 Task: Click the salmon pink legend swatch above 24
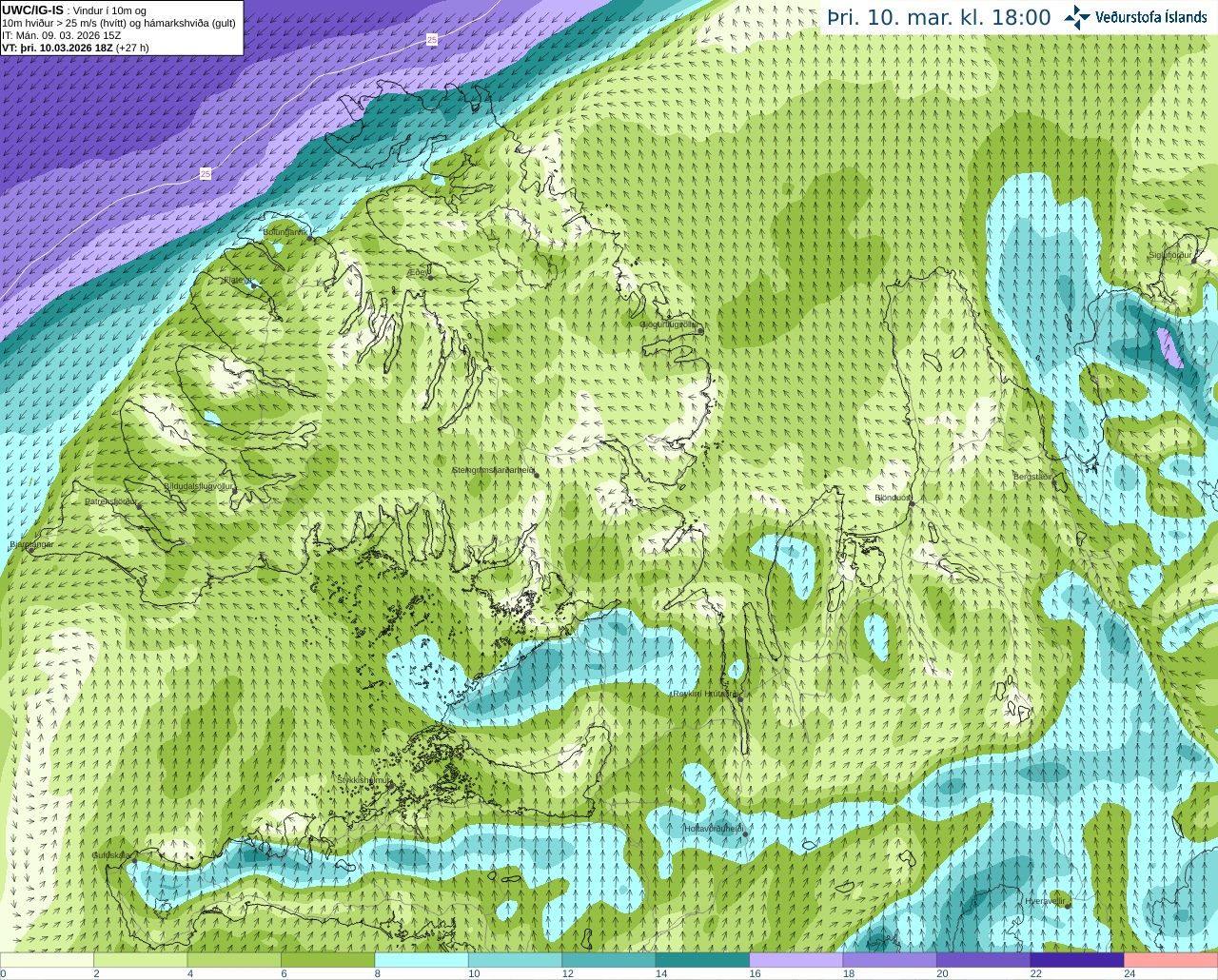(1171, 960)
